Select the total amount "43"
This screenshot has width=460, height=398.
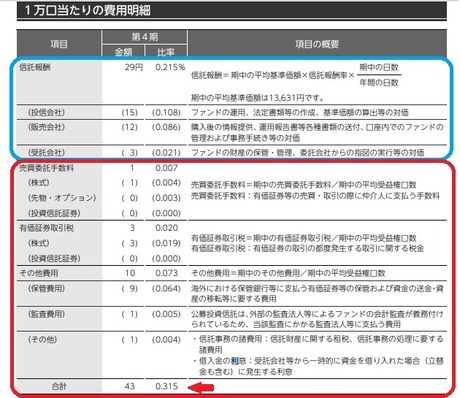tap(130, 387)
